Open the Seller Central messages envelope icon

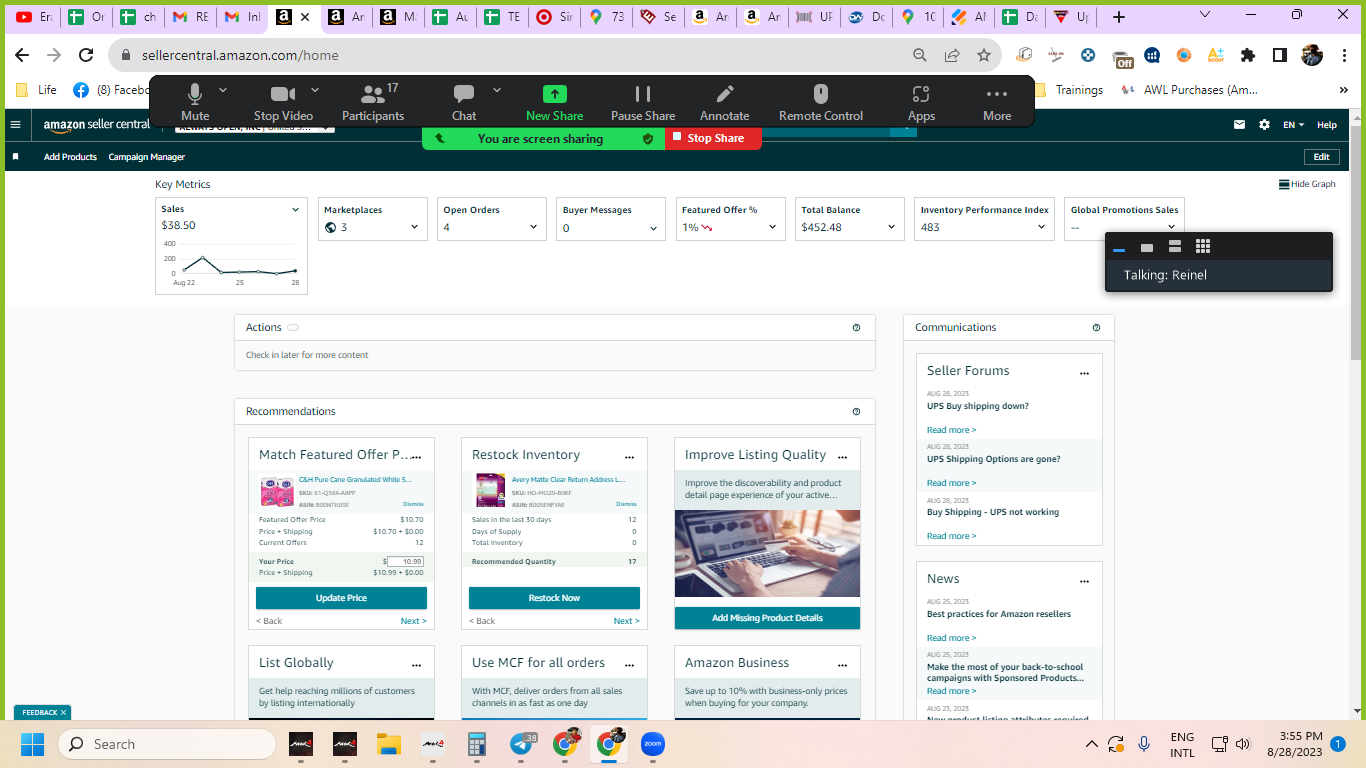click(x=1240, y=125)
